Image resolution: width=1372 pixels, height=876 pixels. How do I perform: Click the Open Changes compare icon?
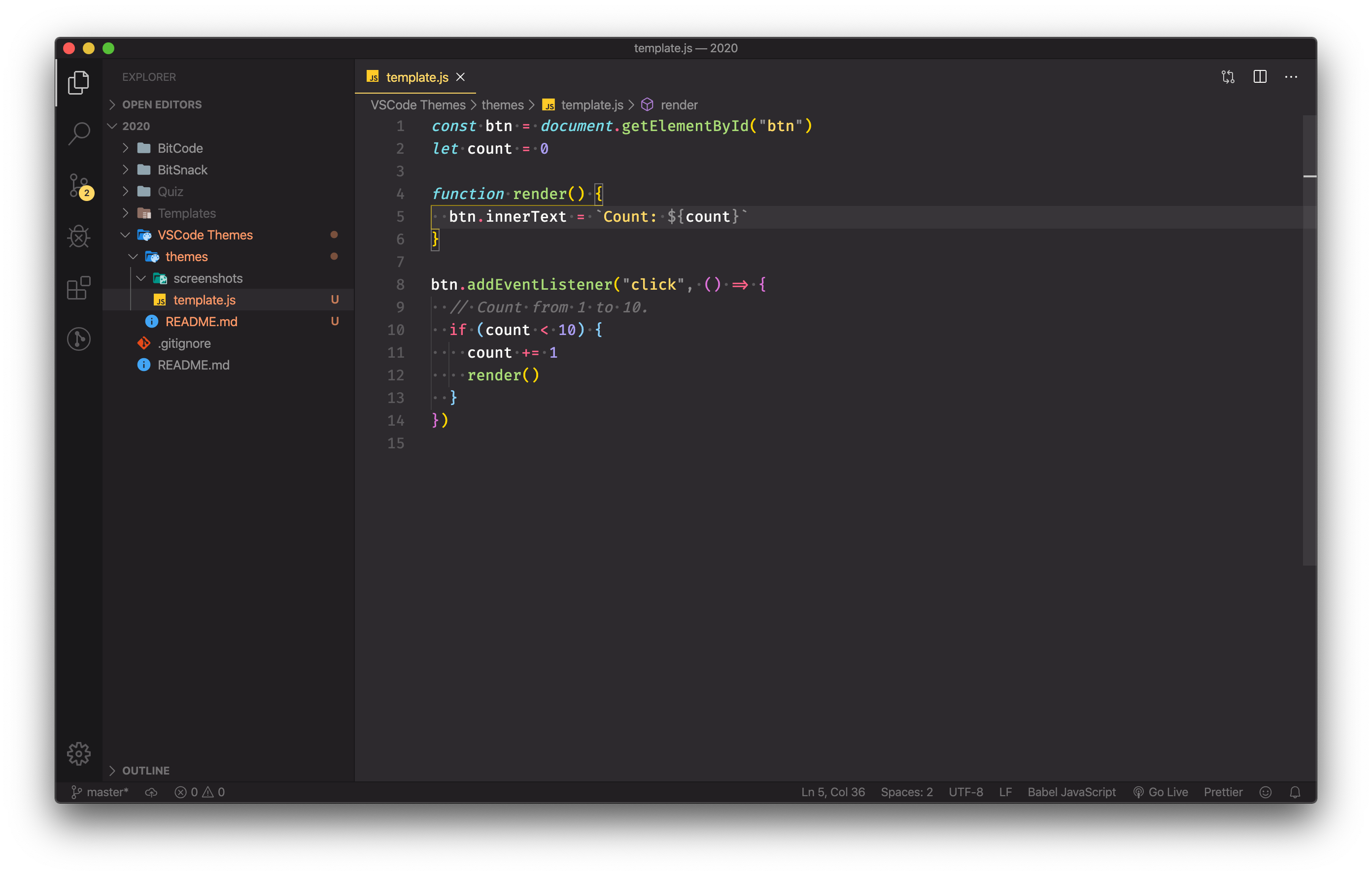coord(1228,77)
